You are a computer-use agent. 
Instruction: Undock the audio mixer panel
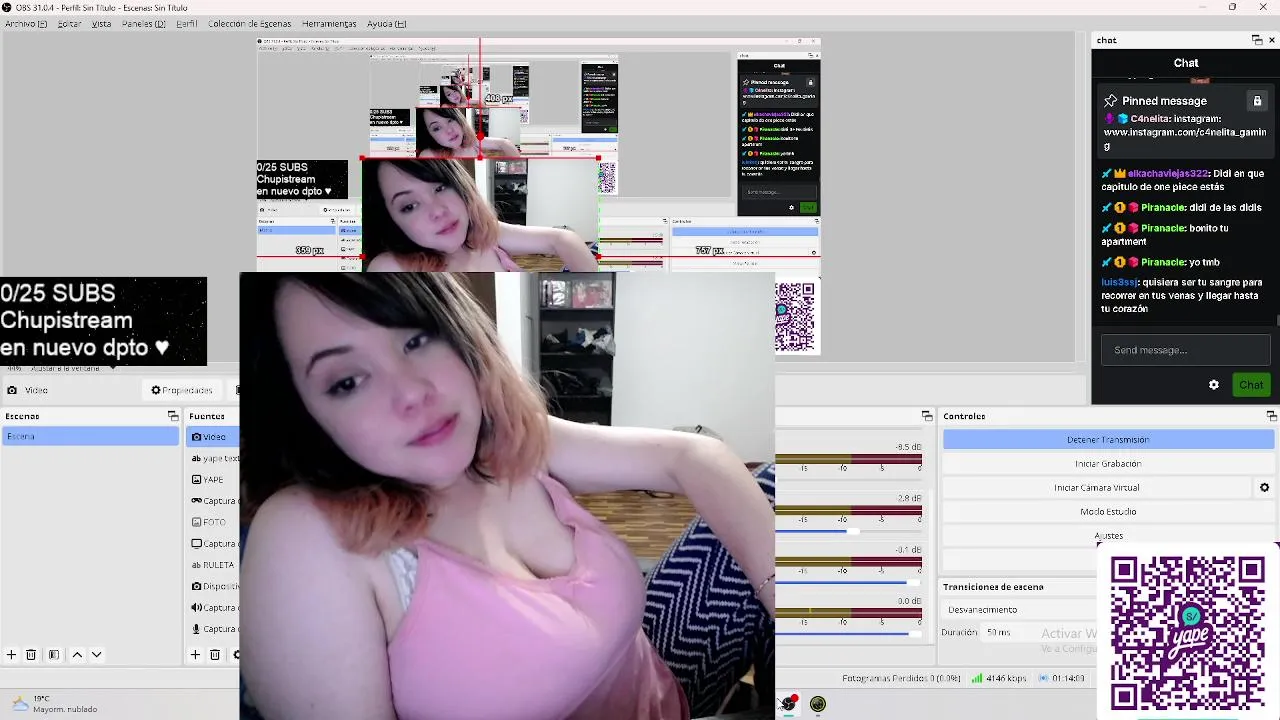point(926,416)
